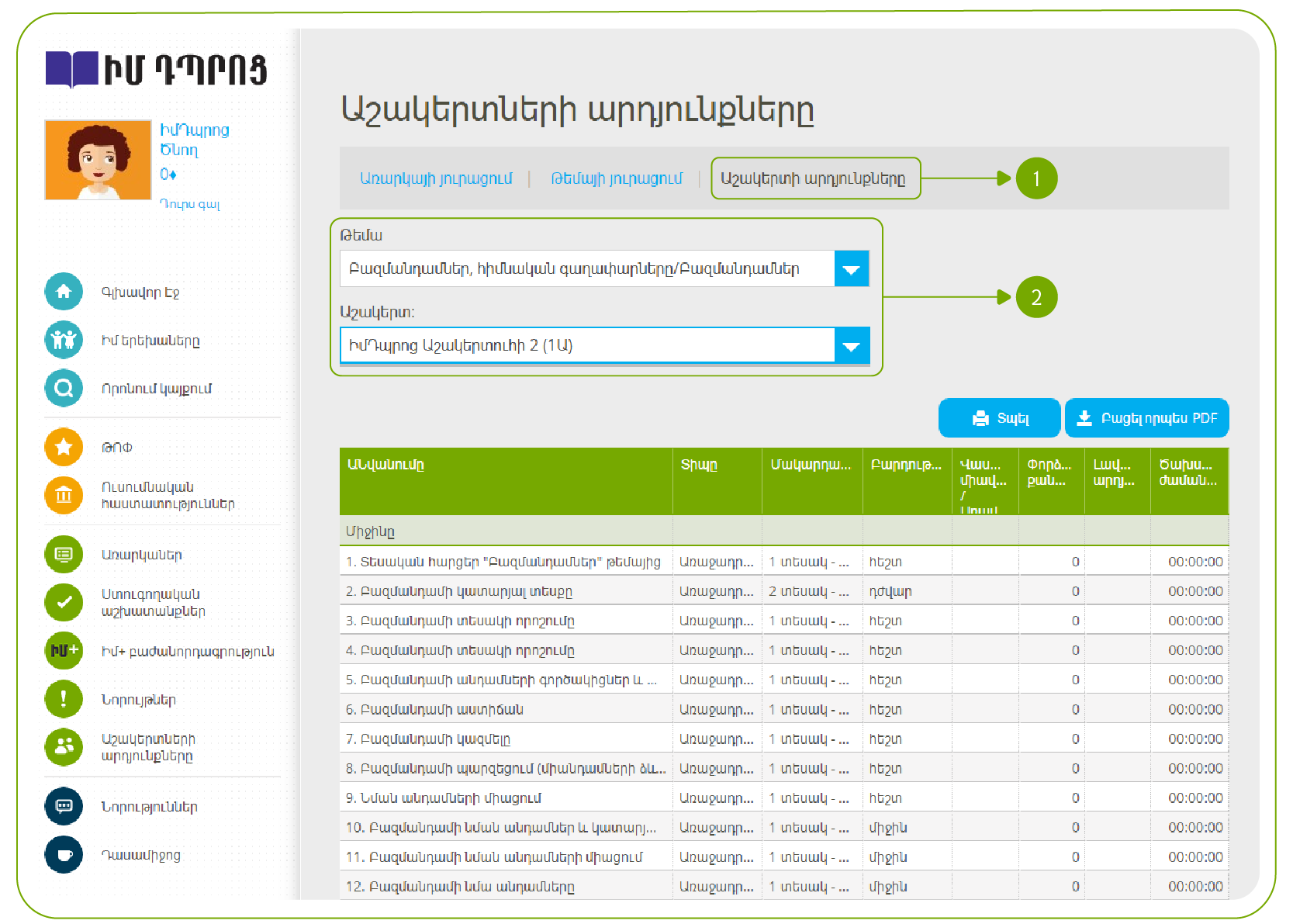Image resolution: width=1293 pixels, height=924 pixels.
Task: Switch to Թեմայի յուրացում tab
Action: (x=617, y=179)
